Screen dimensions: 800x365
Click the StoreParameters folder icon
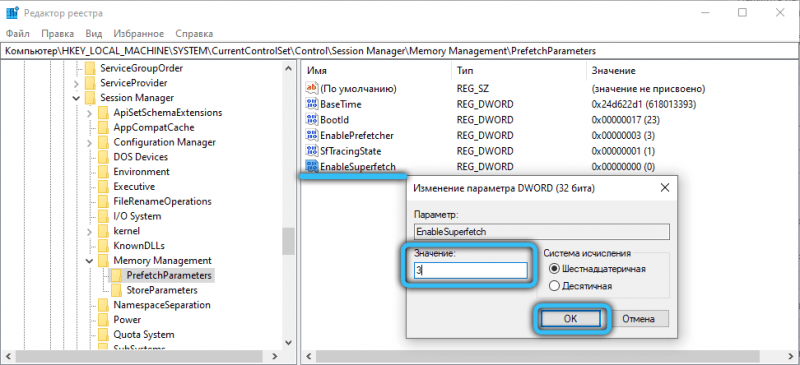tap(117, 290)
